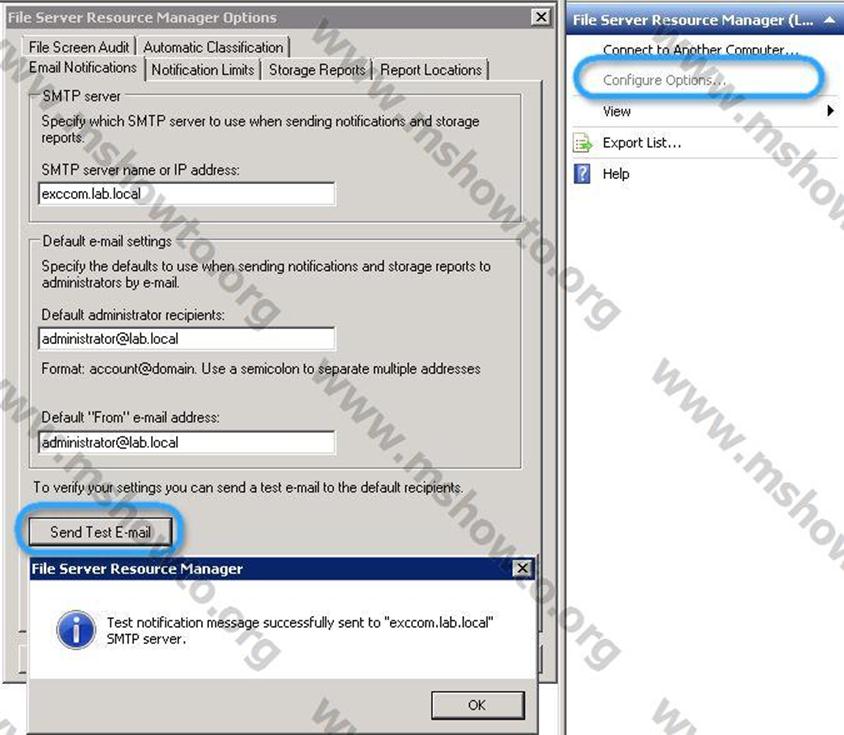Click Default From e-mail address field
Viewport: 844px width, 735px height.
click(x=187, y=443)
